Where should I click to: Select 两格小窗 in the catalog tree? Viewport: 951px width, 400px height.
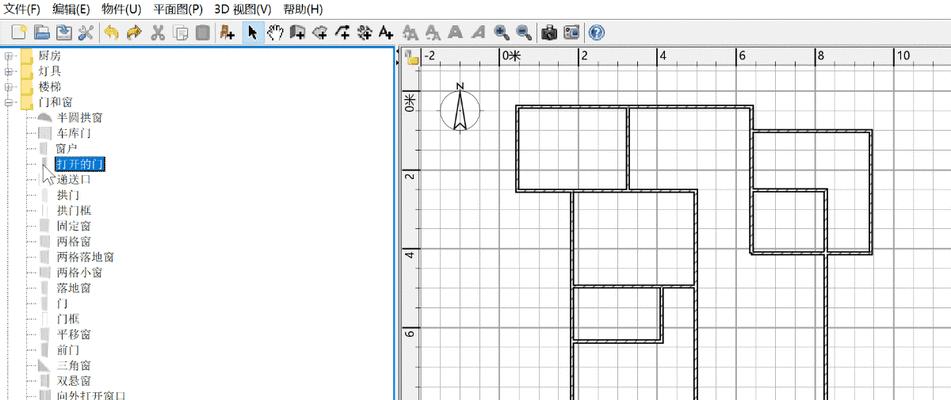tap(79, 273)
